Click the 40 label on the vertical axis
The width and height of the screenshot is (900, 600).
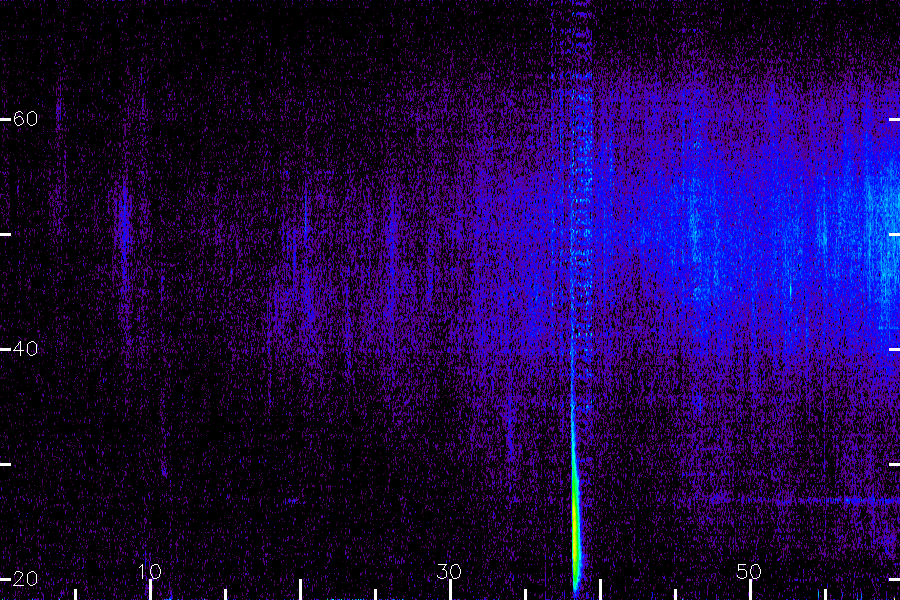tap(25, 349)
